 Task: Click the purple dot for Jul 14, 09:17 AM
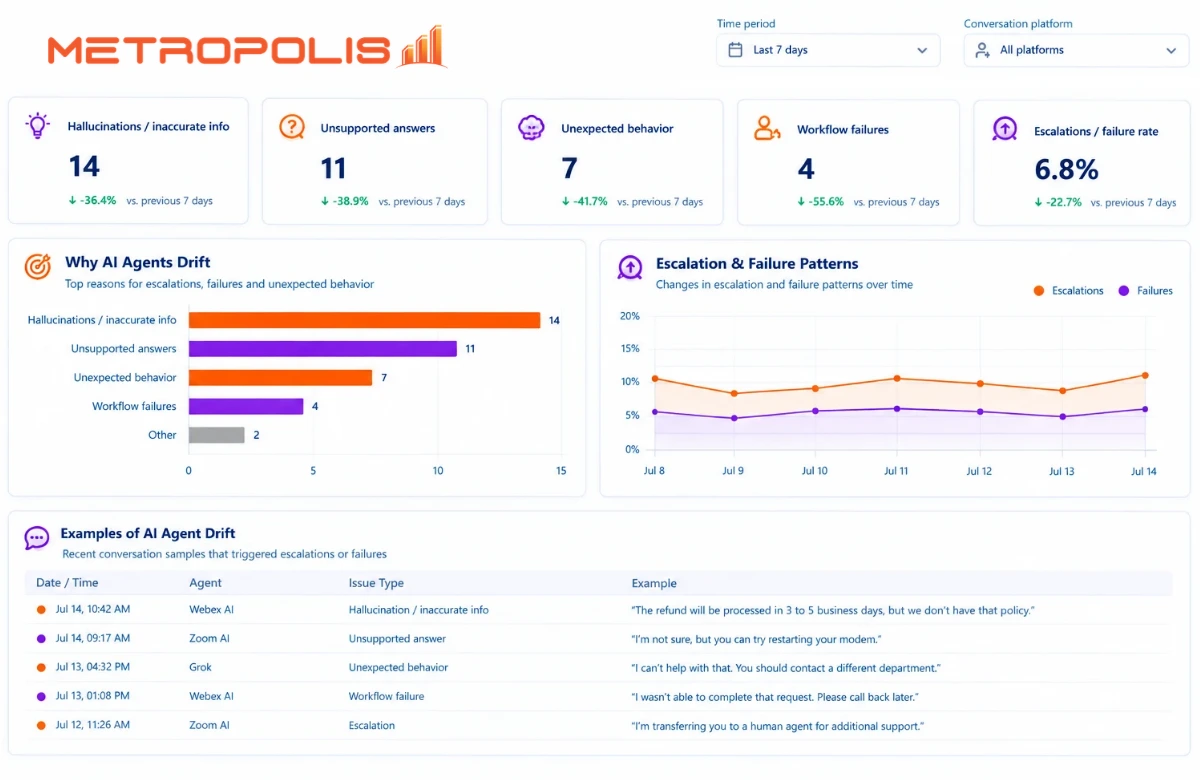41,638
